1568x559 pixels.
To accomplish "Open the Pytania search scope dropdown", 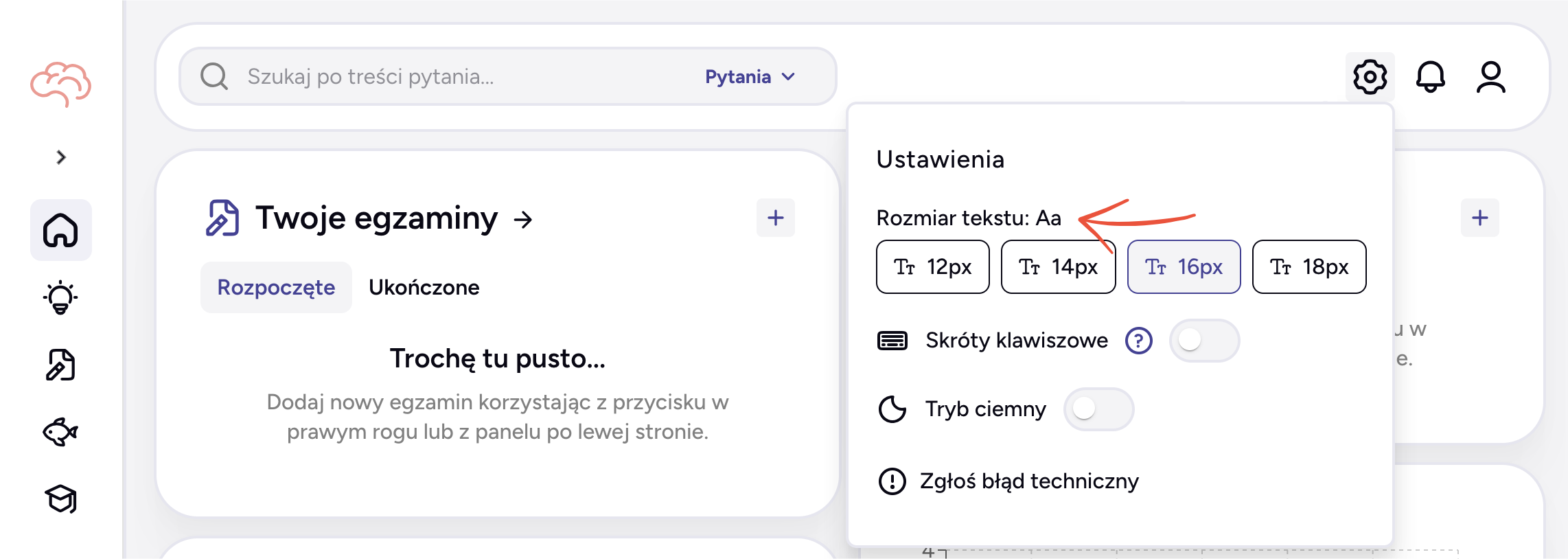I will (x=750, y=77).
